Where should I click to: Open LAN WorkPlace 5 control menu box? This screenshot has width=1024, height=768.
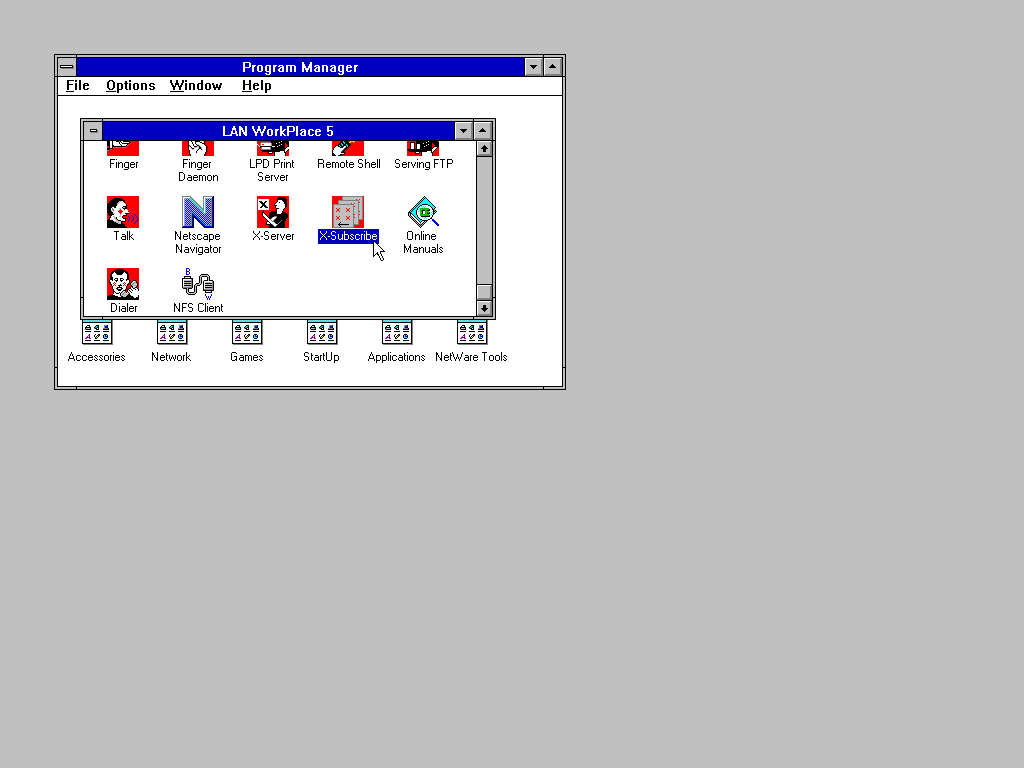93,131
